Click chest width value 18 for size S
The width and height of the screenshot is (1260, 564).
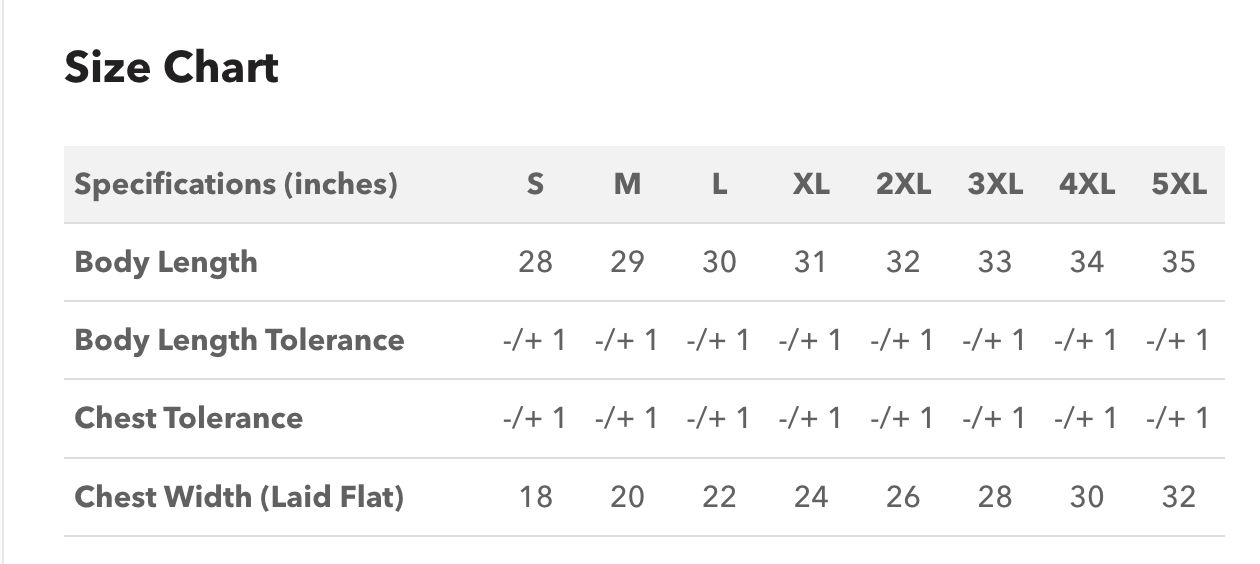point(536,497)
